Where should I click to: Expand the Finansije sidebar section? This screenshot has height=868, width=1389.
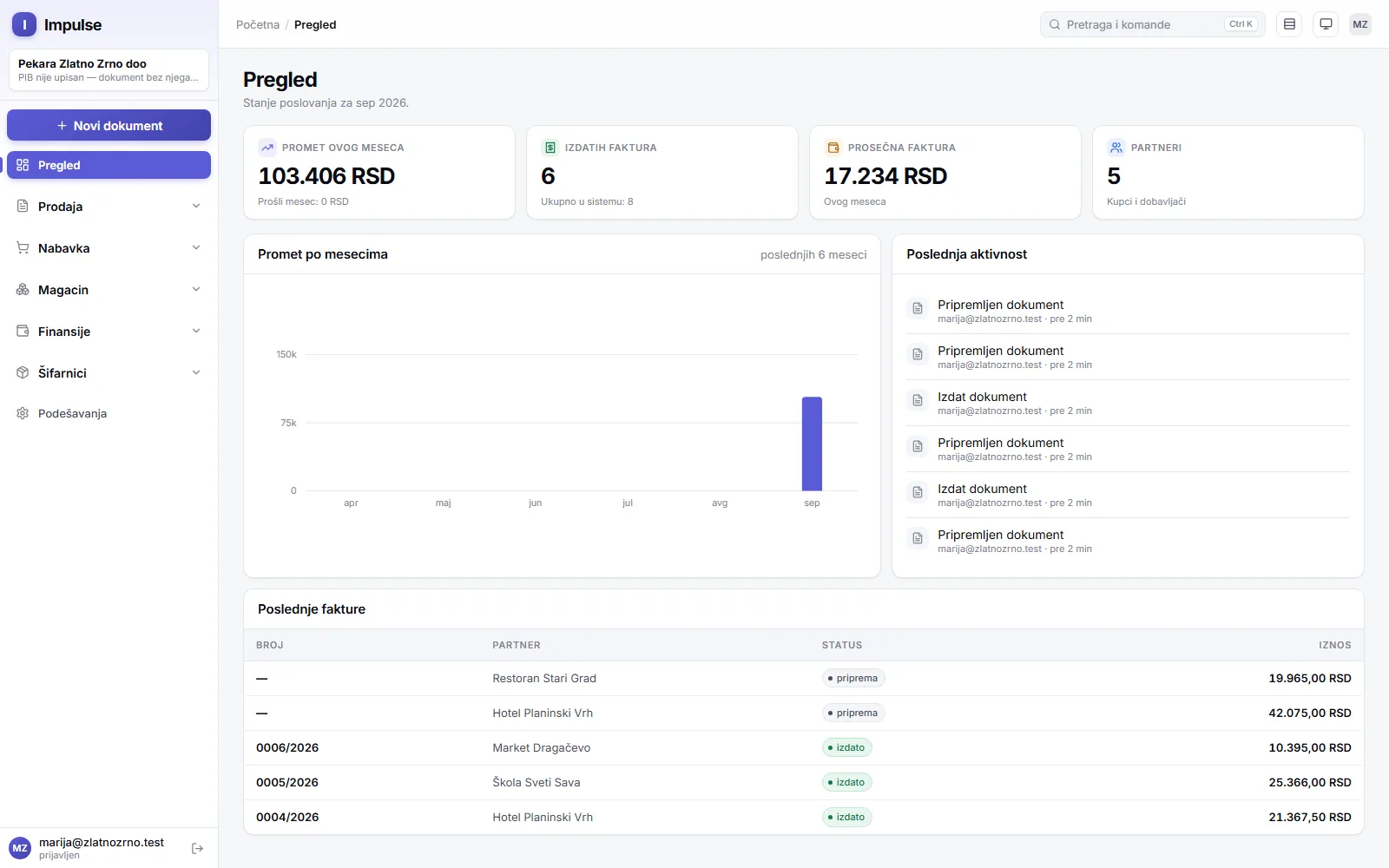(x=109, y=332)
